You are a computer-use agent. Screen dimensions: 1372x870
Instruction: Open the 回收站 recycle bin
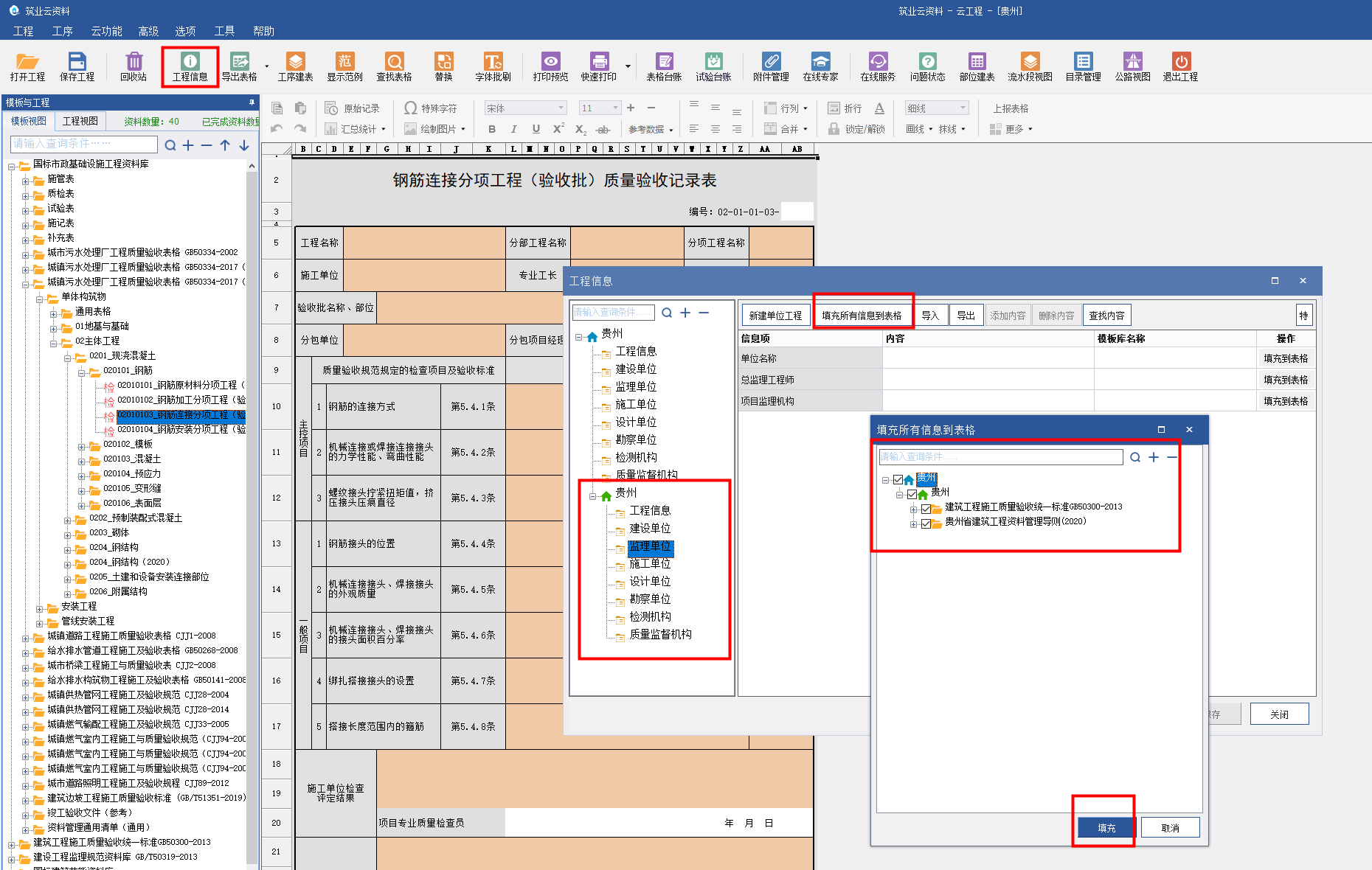134,66
